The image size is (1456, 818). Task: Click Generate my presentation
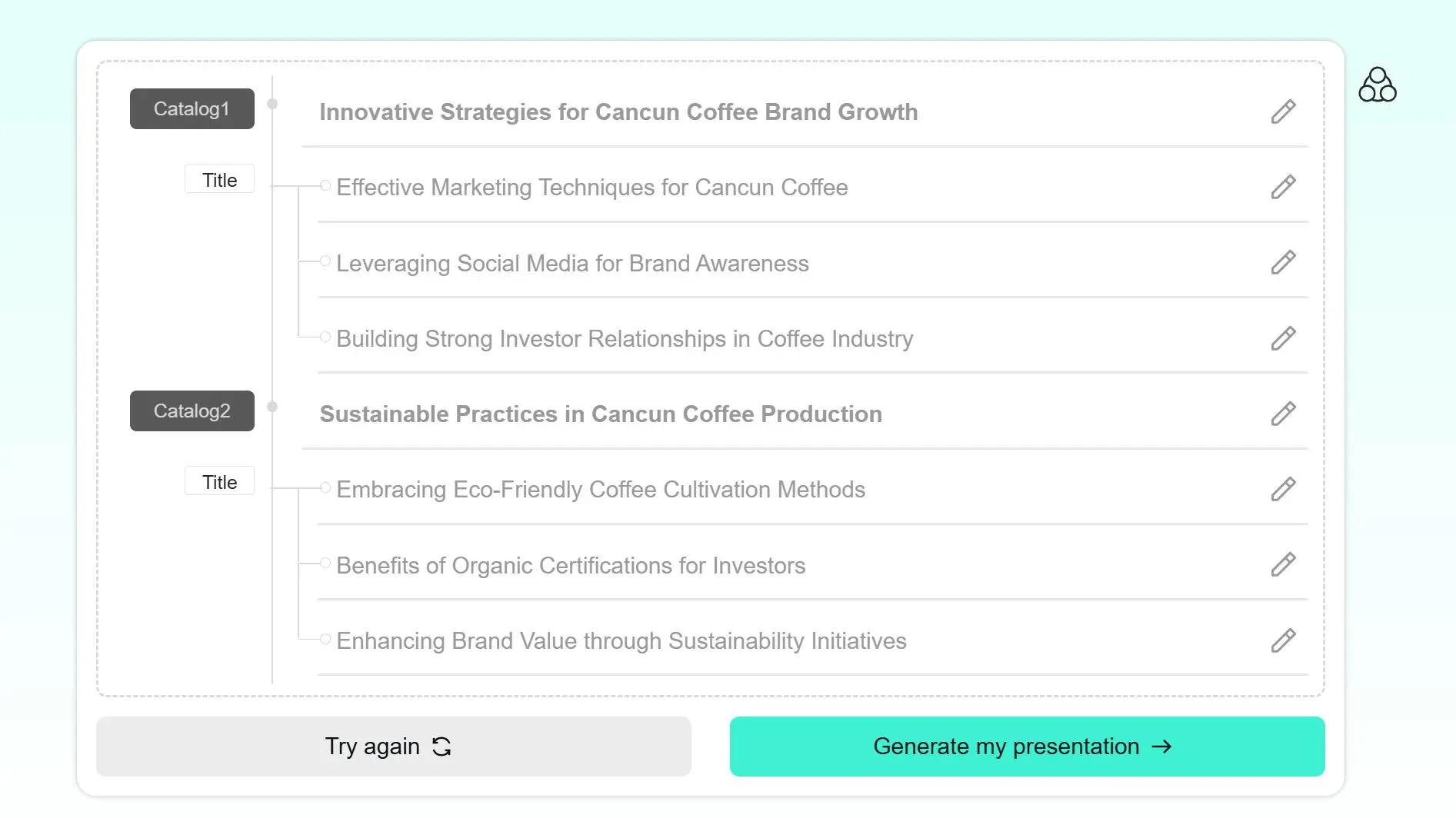click(x=1027, y=747)
